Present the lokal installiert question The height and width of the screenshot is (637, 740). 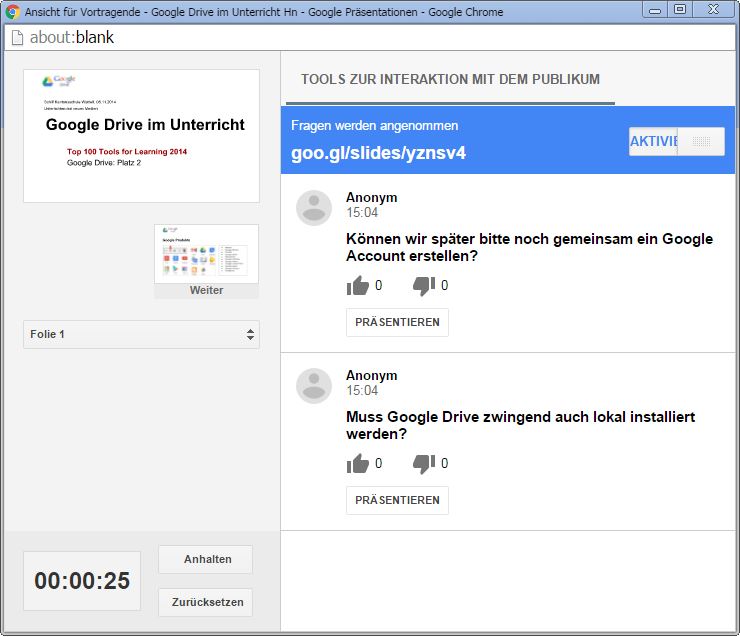397,500
